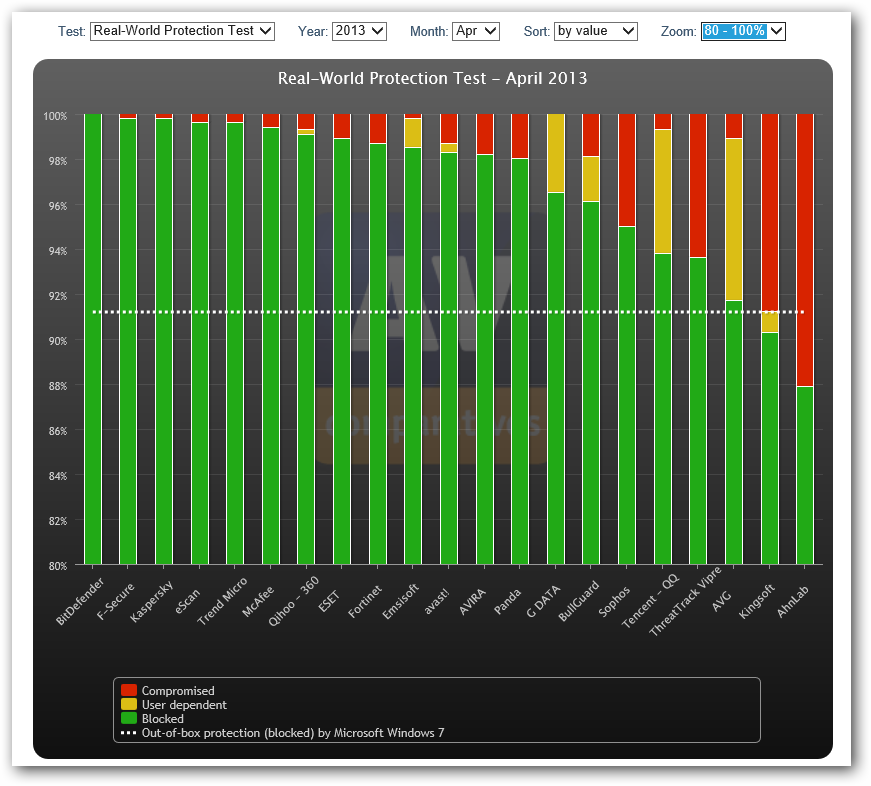Expand the Sort by value dropdown
This screenshot has width=871, height=786.
click(x=595, y=31)
